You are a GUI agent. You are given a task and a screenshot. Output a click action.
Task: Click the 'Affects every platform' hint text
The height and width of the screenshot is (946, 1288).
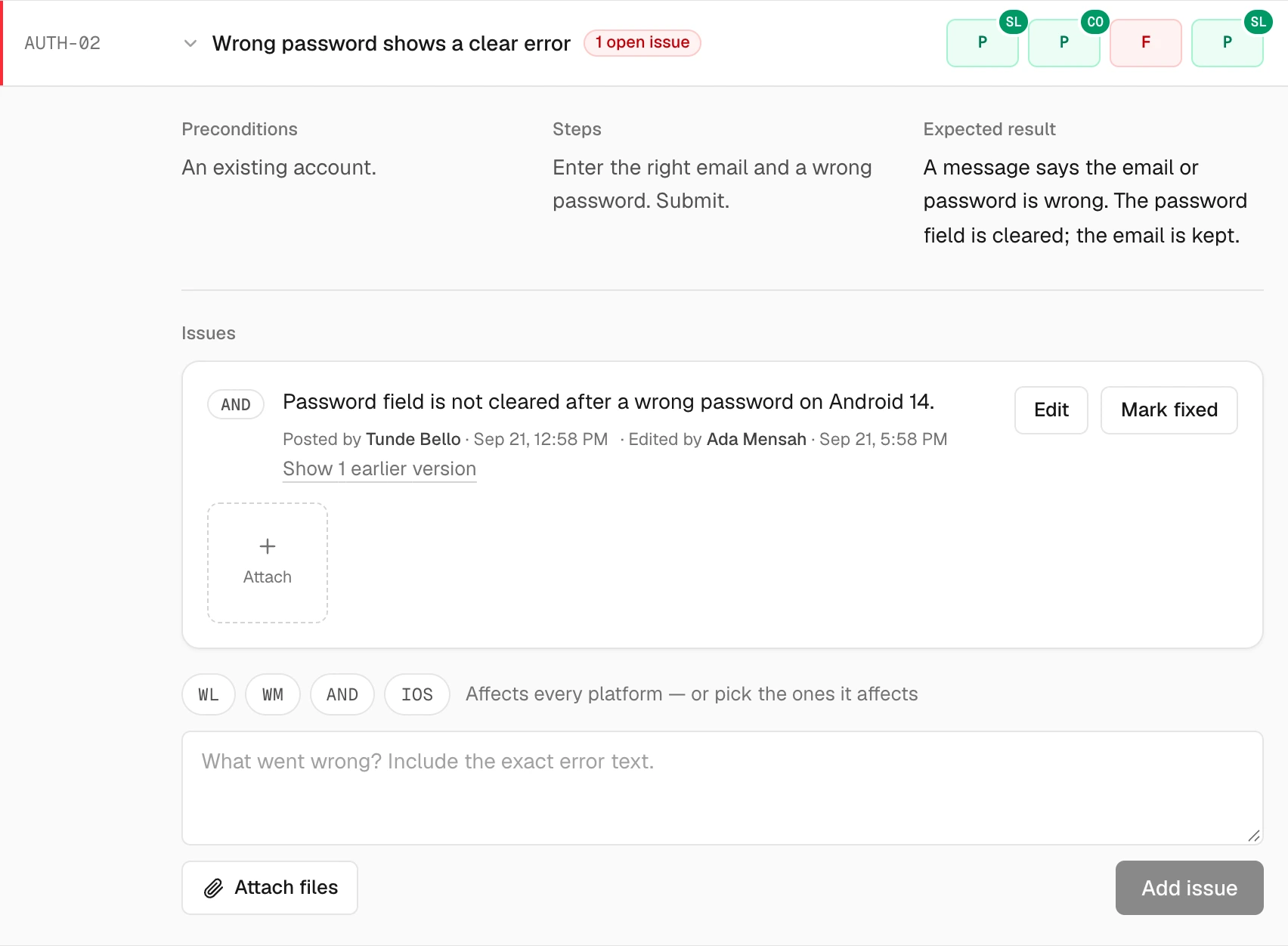pos(692,694)
